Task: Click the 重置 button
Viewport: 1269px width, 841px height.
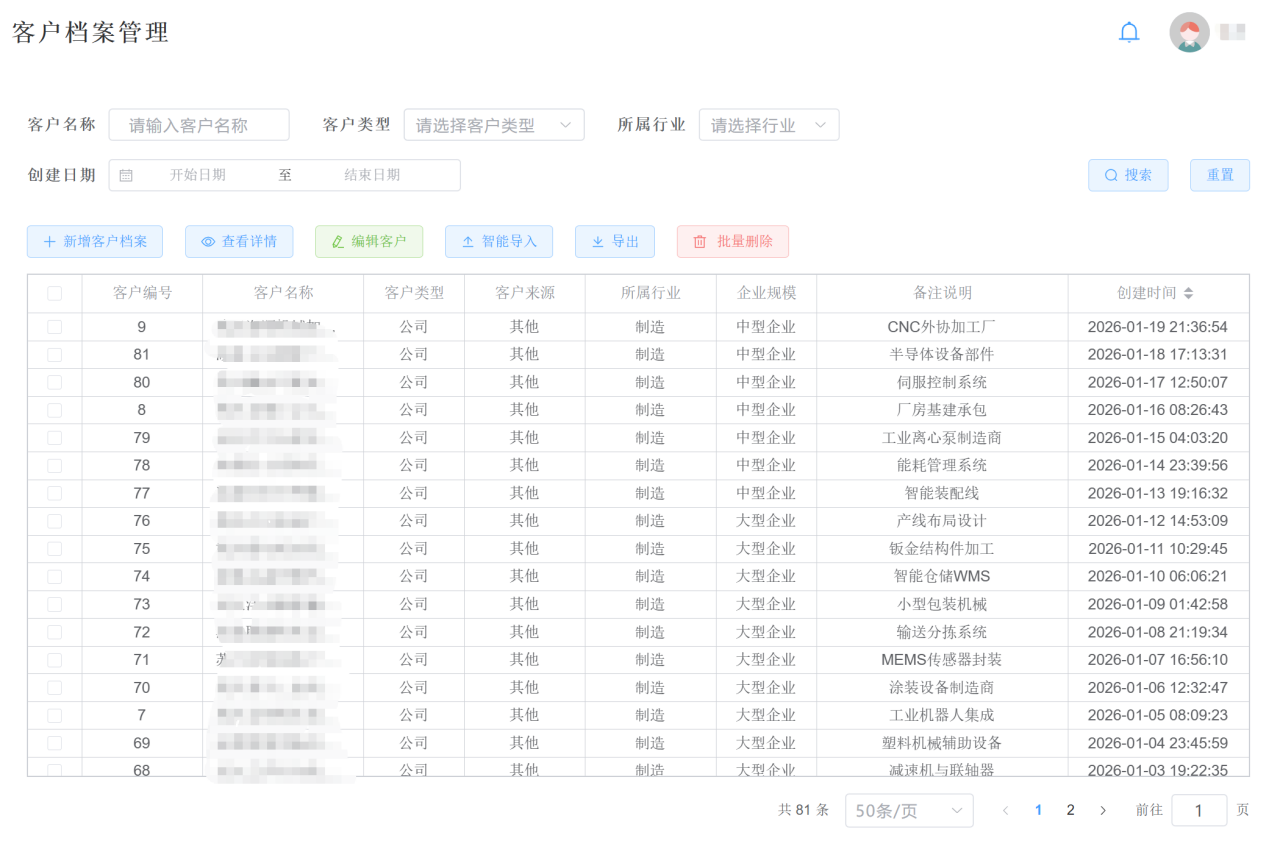Action: 1219,175
